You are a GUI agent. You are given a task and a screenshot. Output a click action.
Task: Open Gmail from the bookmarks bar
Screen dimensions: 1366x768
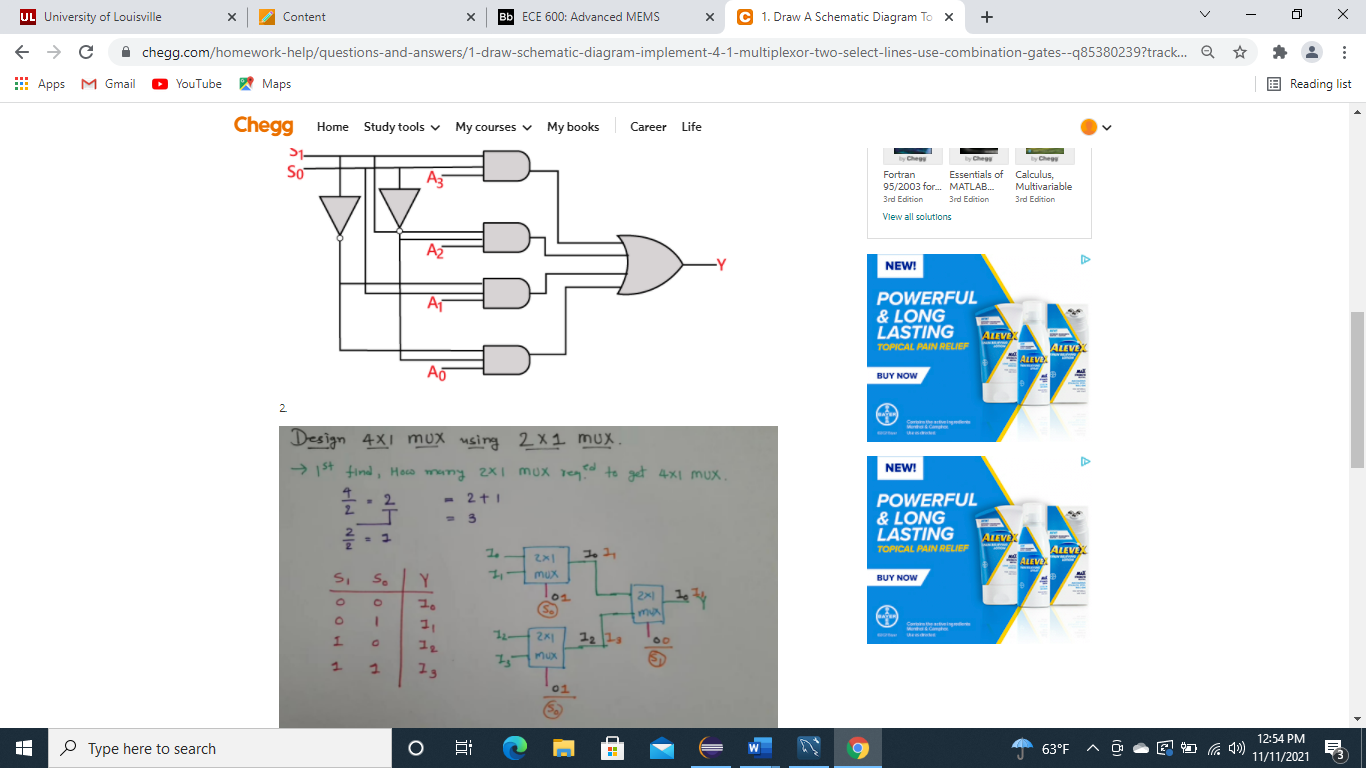(106, 84)
